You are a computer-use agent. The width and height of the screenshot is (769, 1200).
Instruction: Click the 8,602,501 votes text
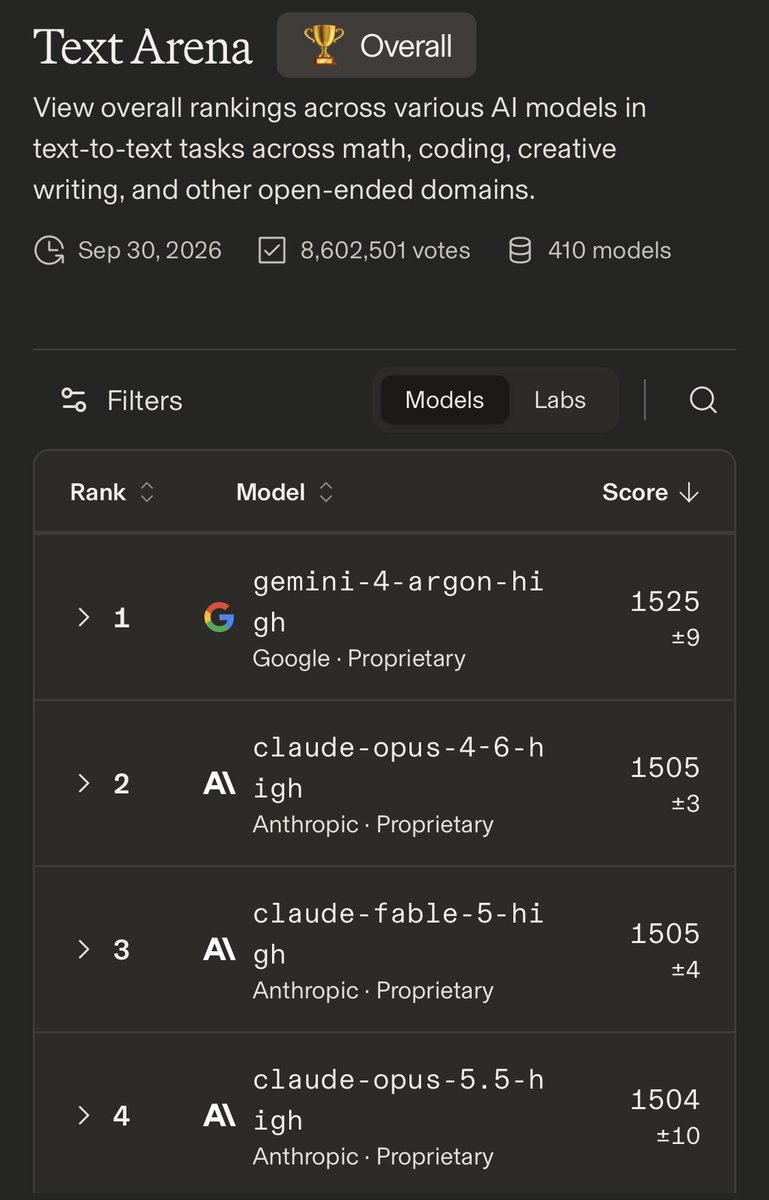[x=385, y=250]
